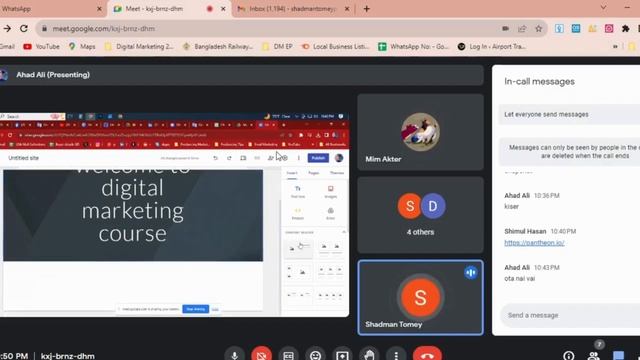
Task: Open meeting details info icon
Action: [569, 356]
